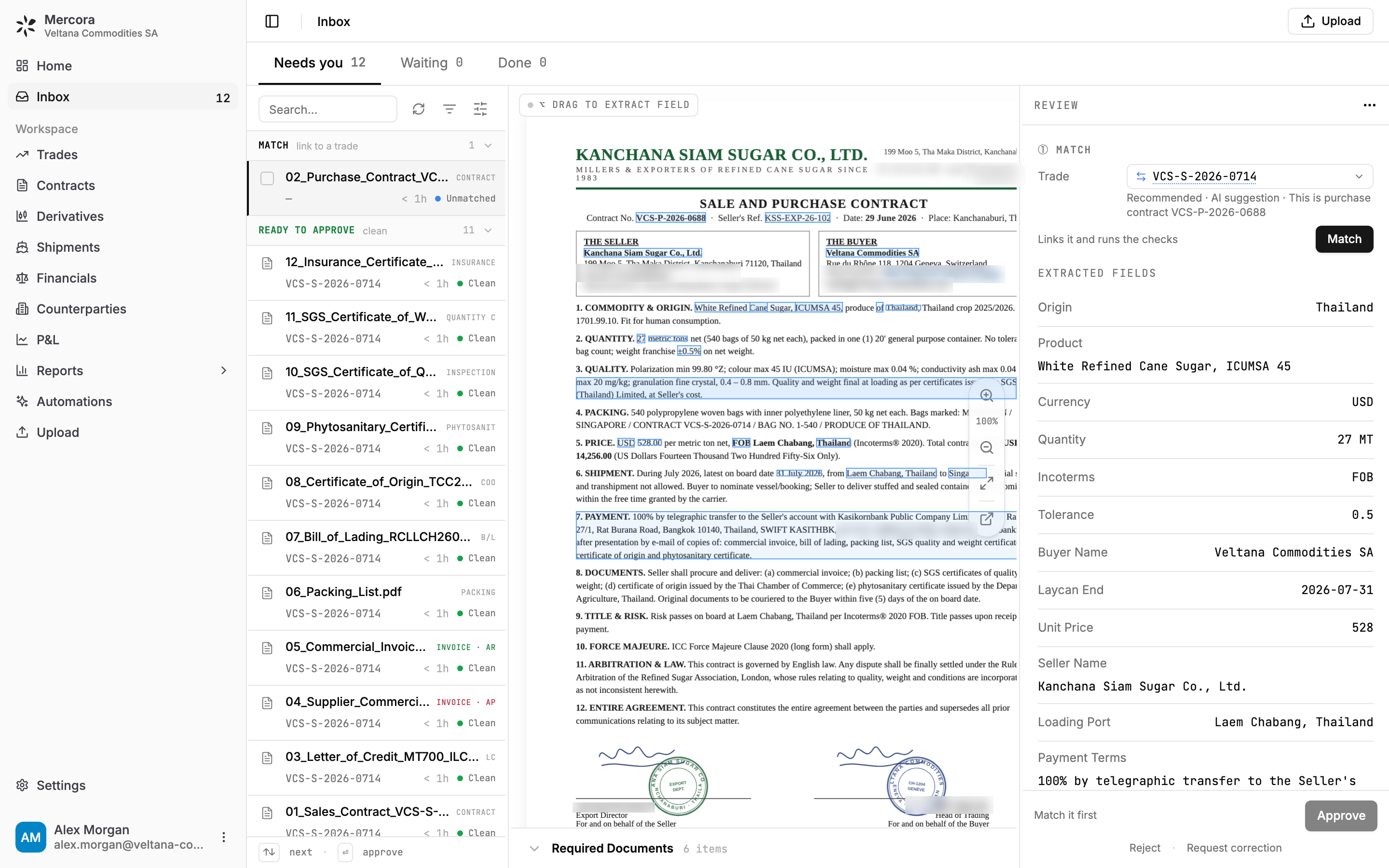Screen dimensions: 1389x868
Task: Open Inbox in the sidebar
Action: [123, 96]
